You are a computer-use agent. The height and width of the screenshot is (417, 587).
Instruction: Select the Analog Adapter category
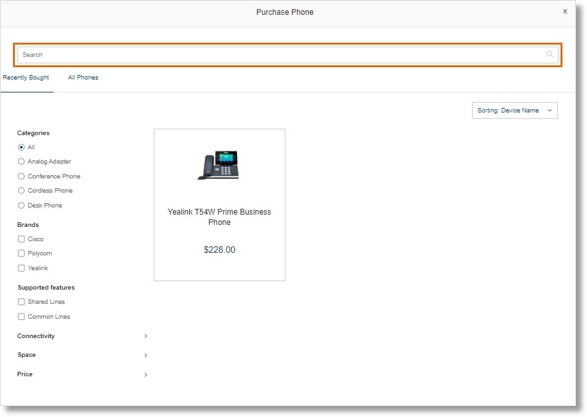[21, 161]
